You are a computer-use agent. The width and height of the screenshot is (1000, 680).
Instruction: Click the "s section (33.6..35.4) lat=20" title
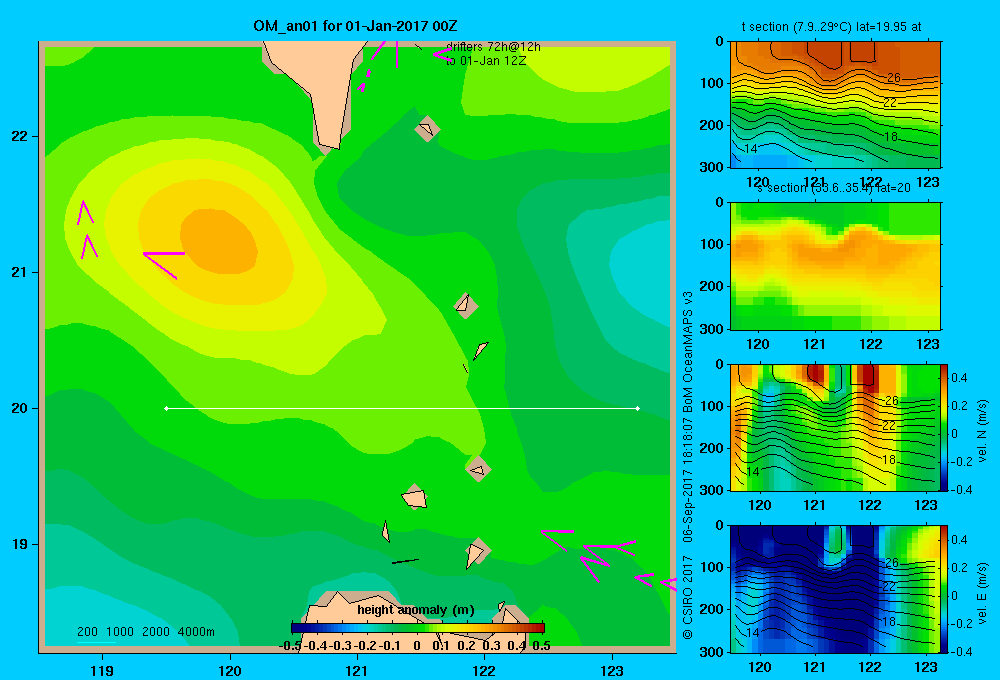tap(834, 188)
